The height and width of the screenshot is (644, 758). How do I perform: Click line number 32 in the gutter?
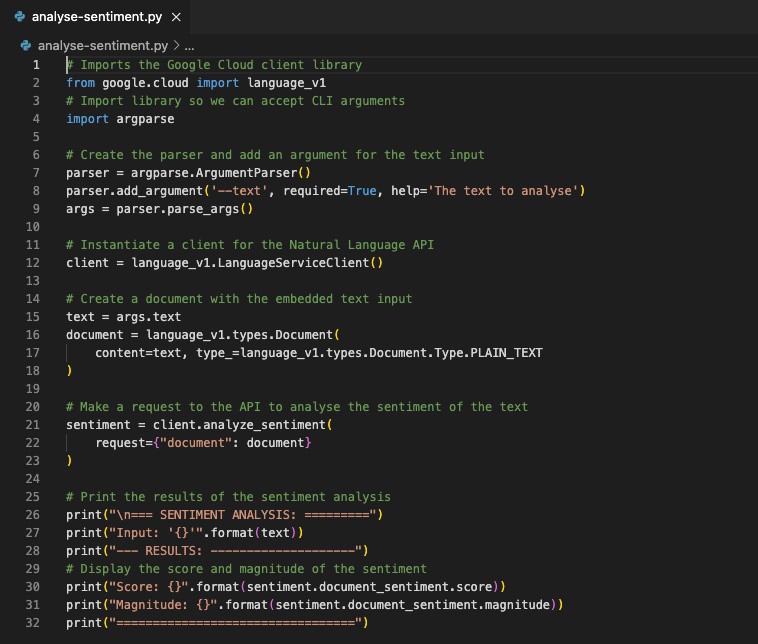(32, 623)
